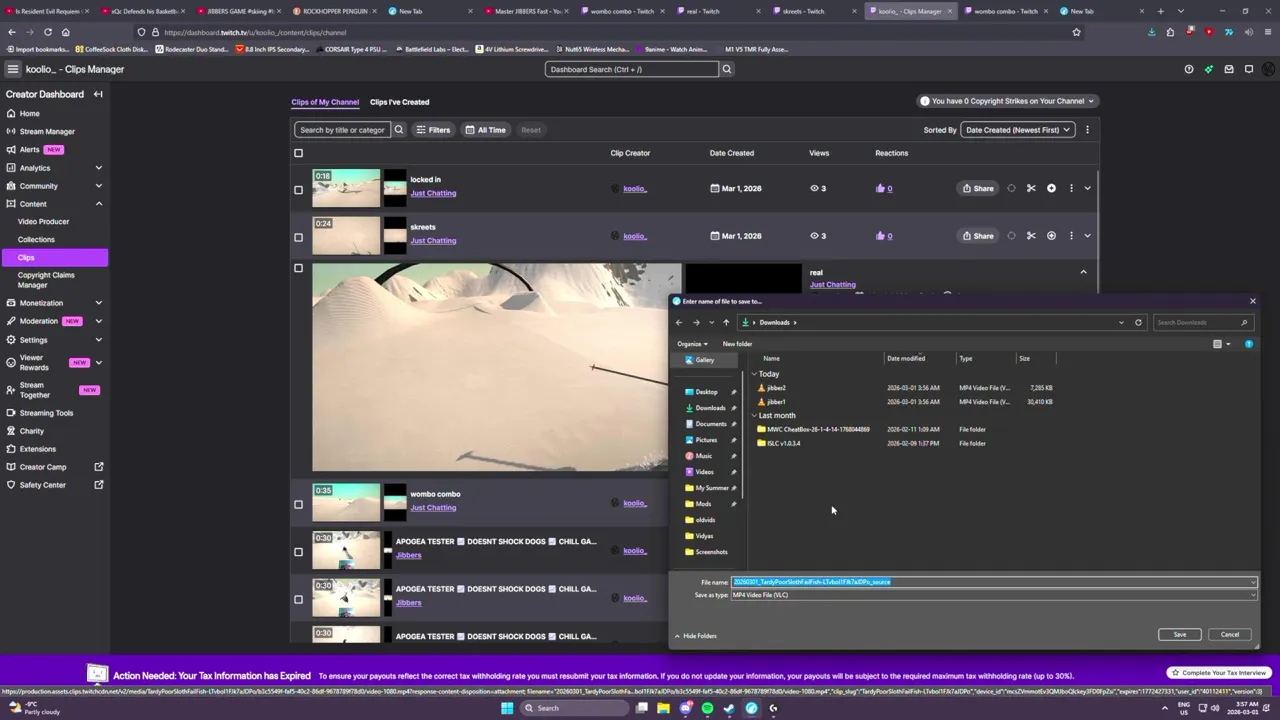The image size is (1280, 720).
Task: Go back in Save dialog navigation
Action: tap(679, 322)
